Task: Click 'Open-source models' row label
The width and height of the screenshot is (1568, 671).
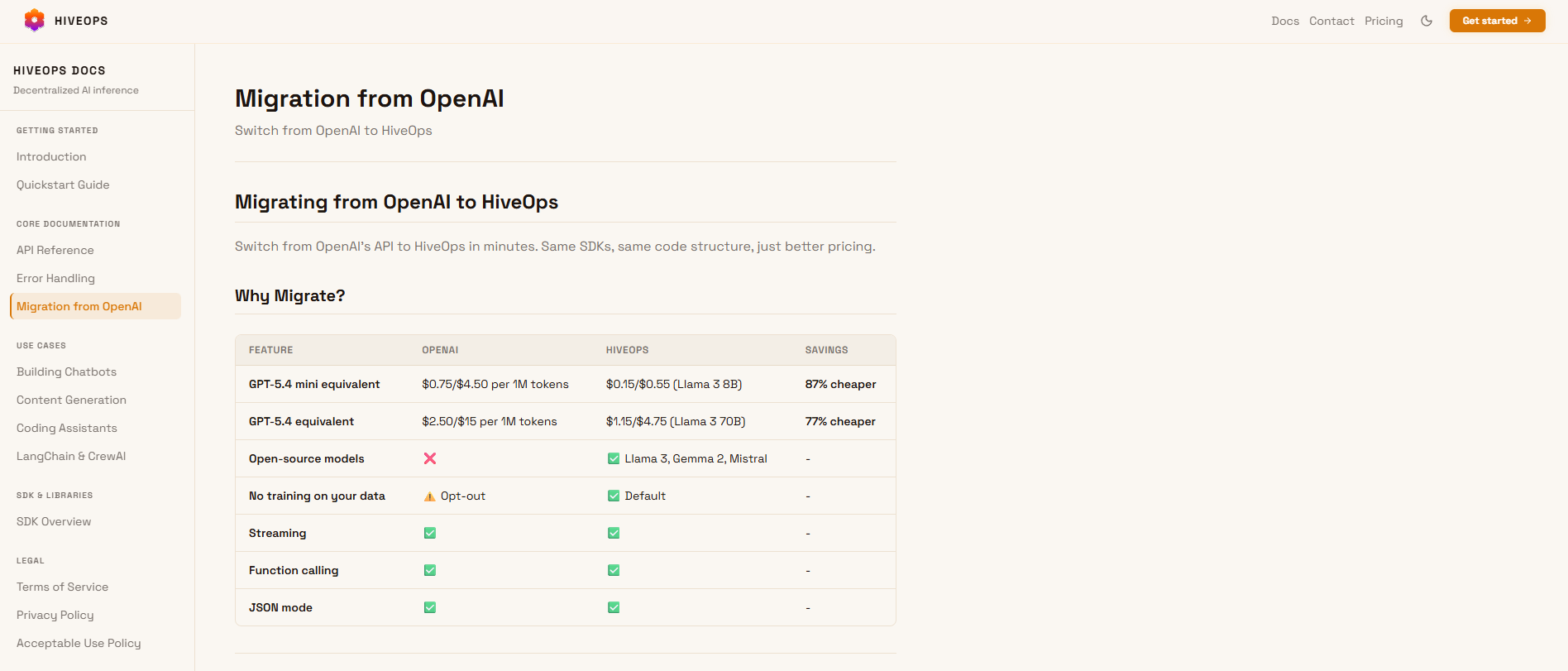Action: 306,458
